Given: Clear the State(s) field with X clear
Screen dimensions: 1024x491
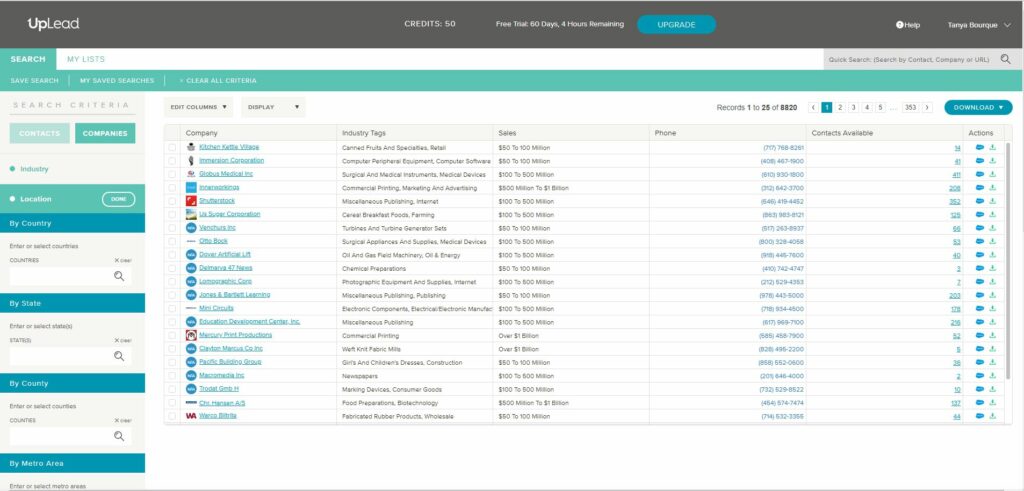Looking at the screenshot, I should pyautogui.click(x=123, y=341).
